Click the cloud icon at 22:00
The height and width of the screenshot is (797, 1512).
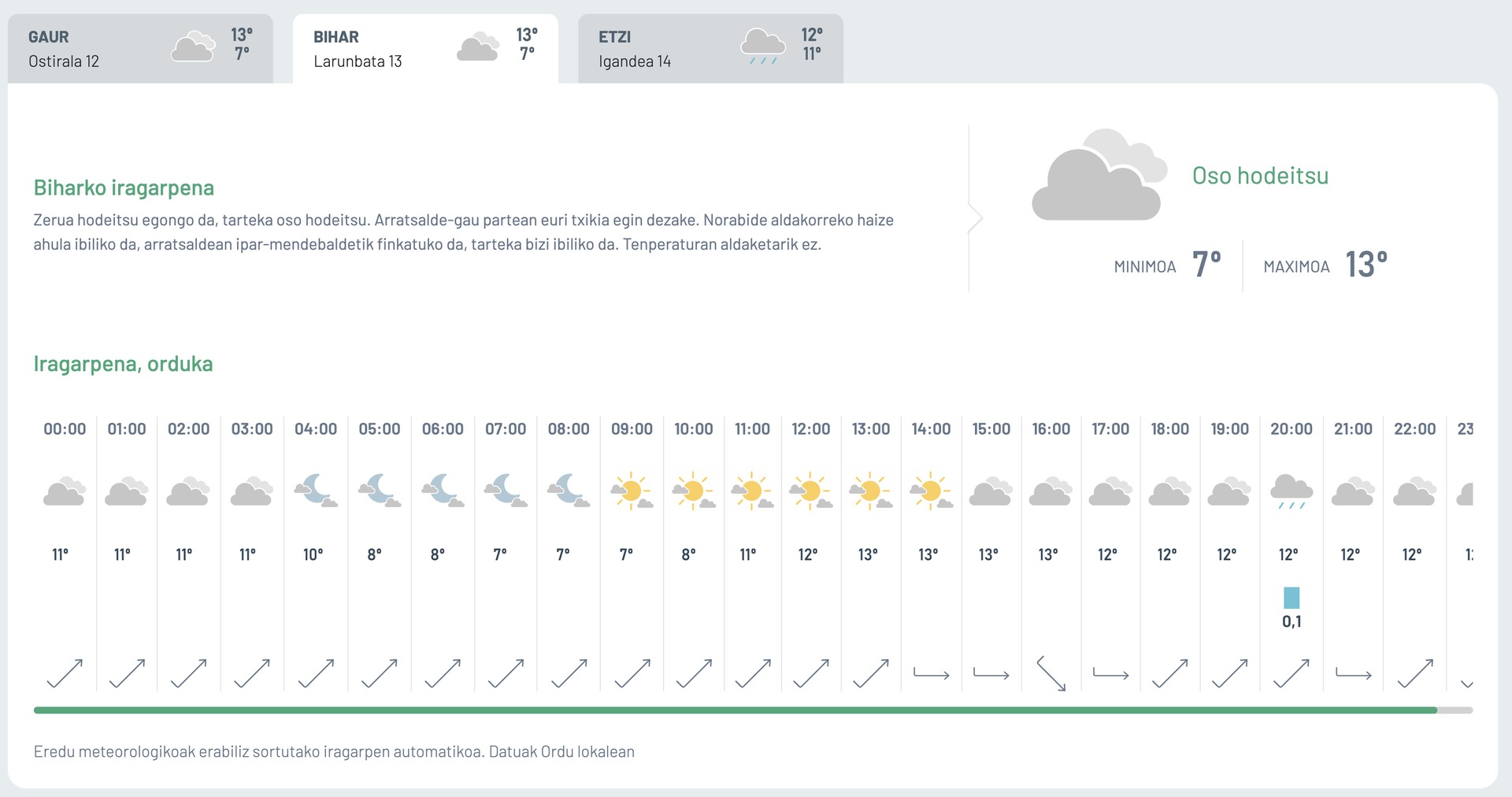1414,491
